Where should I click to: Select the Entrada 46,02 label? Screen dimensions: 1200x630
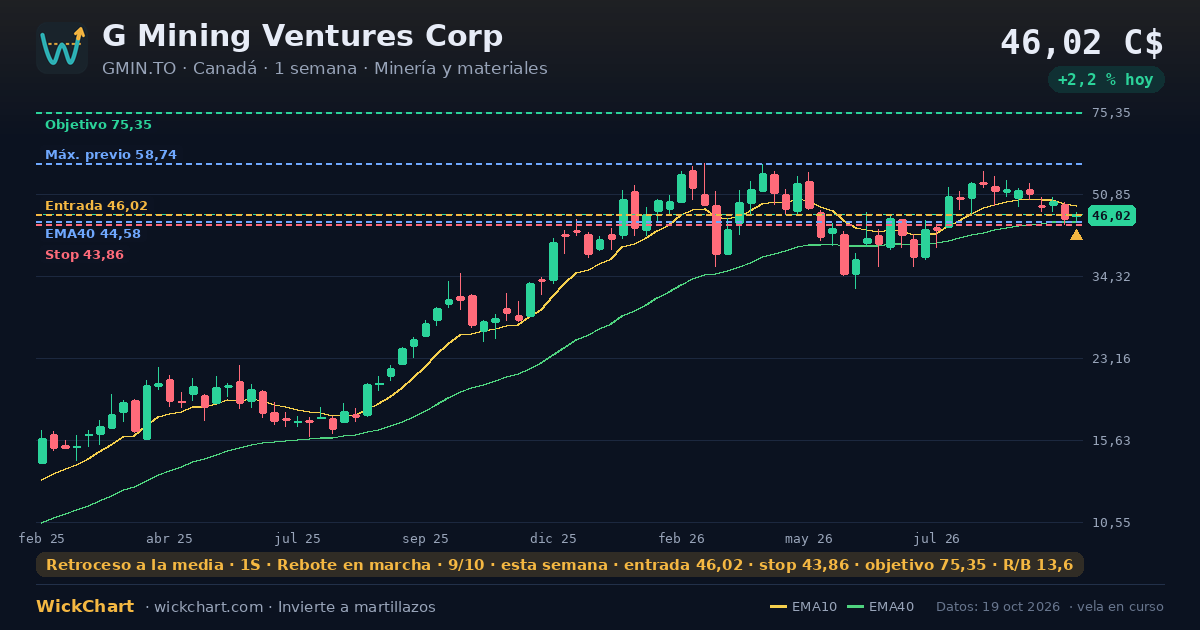[x=96, y=206]
